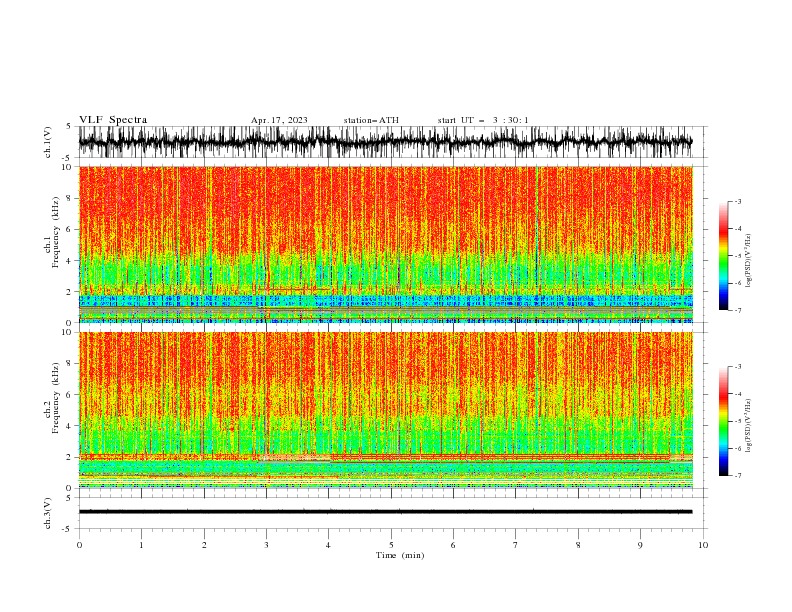
Task: Click the ch.1 spectrogram color scale bar
Action: click(x=723, y=256)
